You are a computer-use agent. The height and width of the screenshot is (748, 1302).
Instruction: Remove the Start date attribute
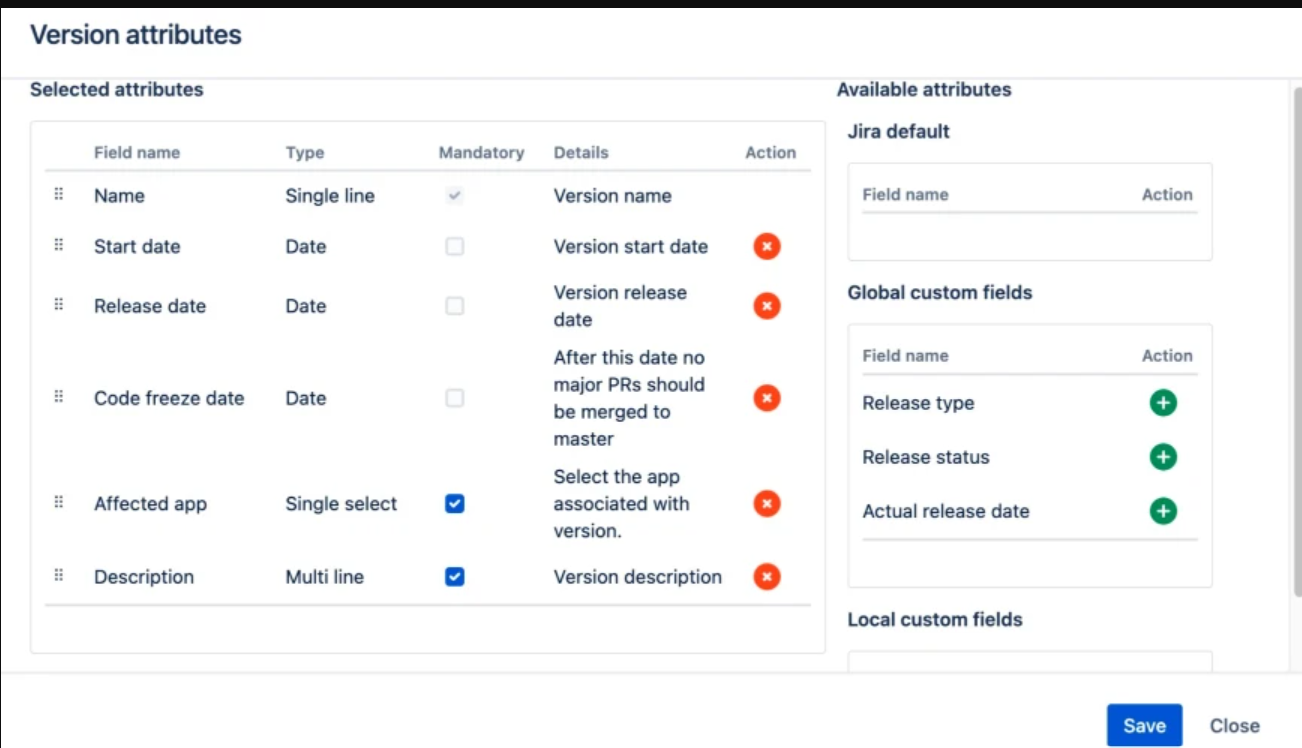(x=767, y=246)
